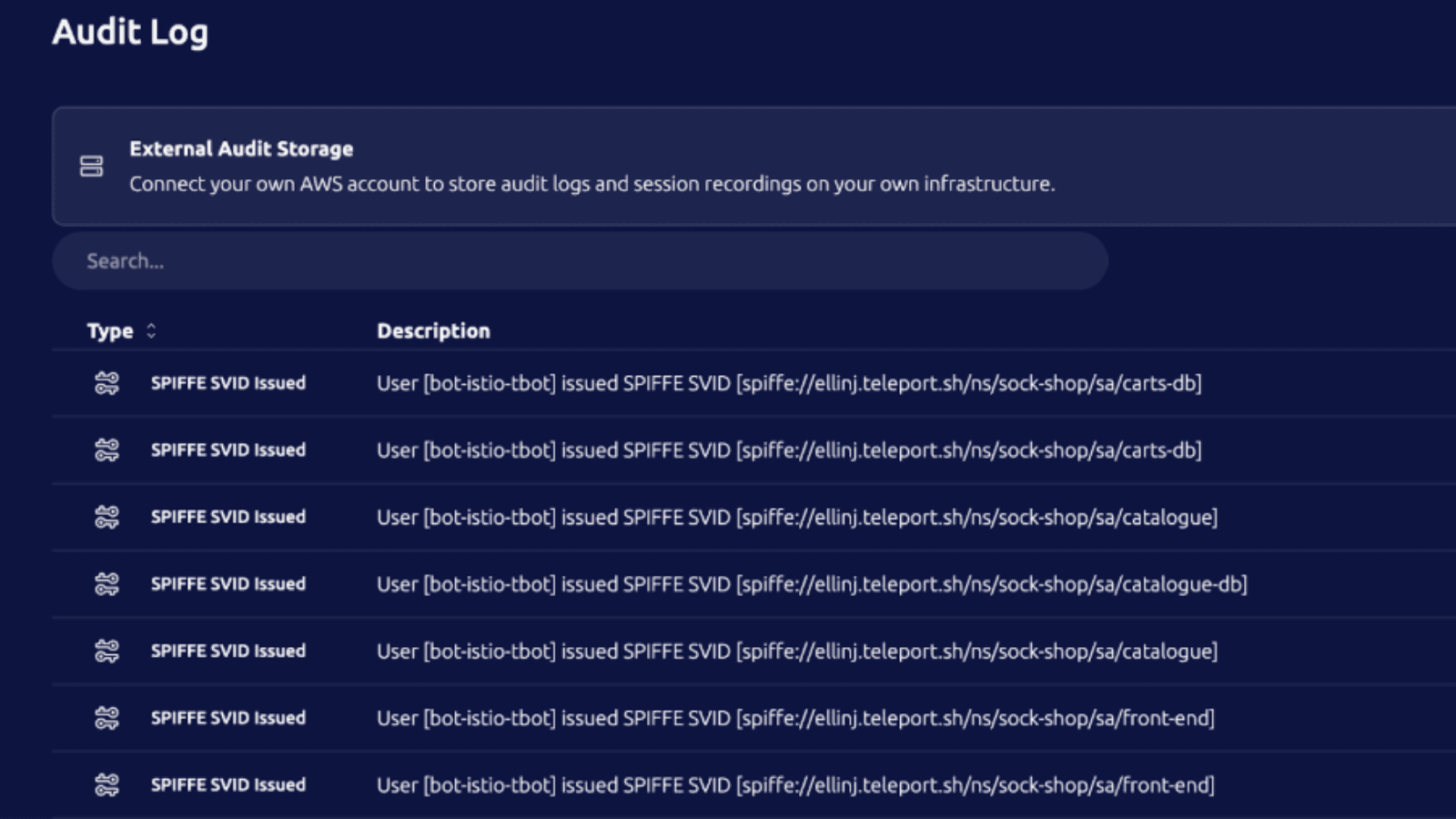Click the event icon on first front-end row

(x=106, y=718)
